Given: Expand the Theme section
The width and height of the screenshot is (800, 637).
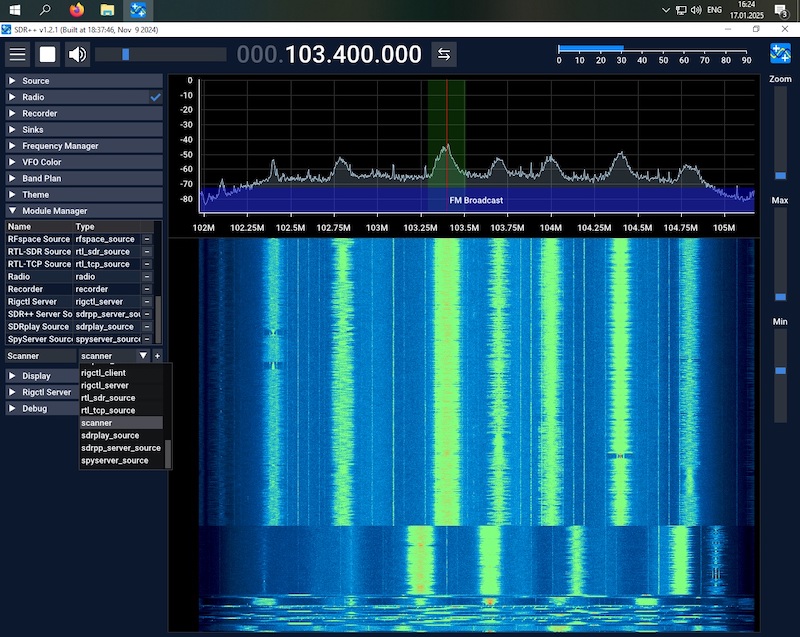Looking at the screenshot, I should click(84, 195).
